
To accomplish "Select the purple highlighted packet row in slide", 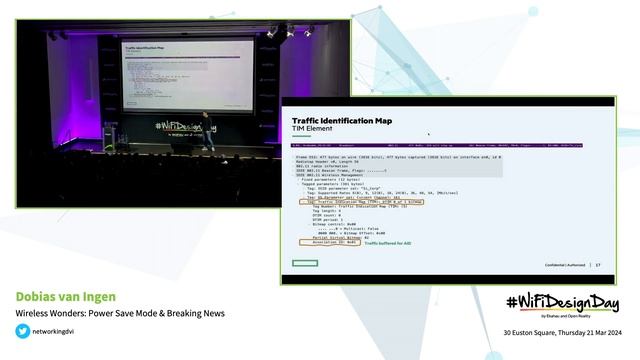I will tap(436, 145).
